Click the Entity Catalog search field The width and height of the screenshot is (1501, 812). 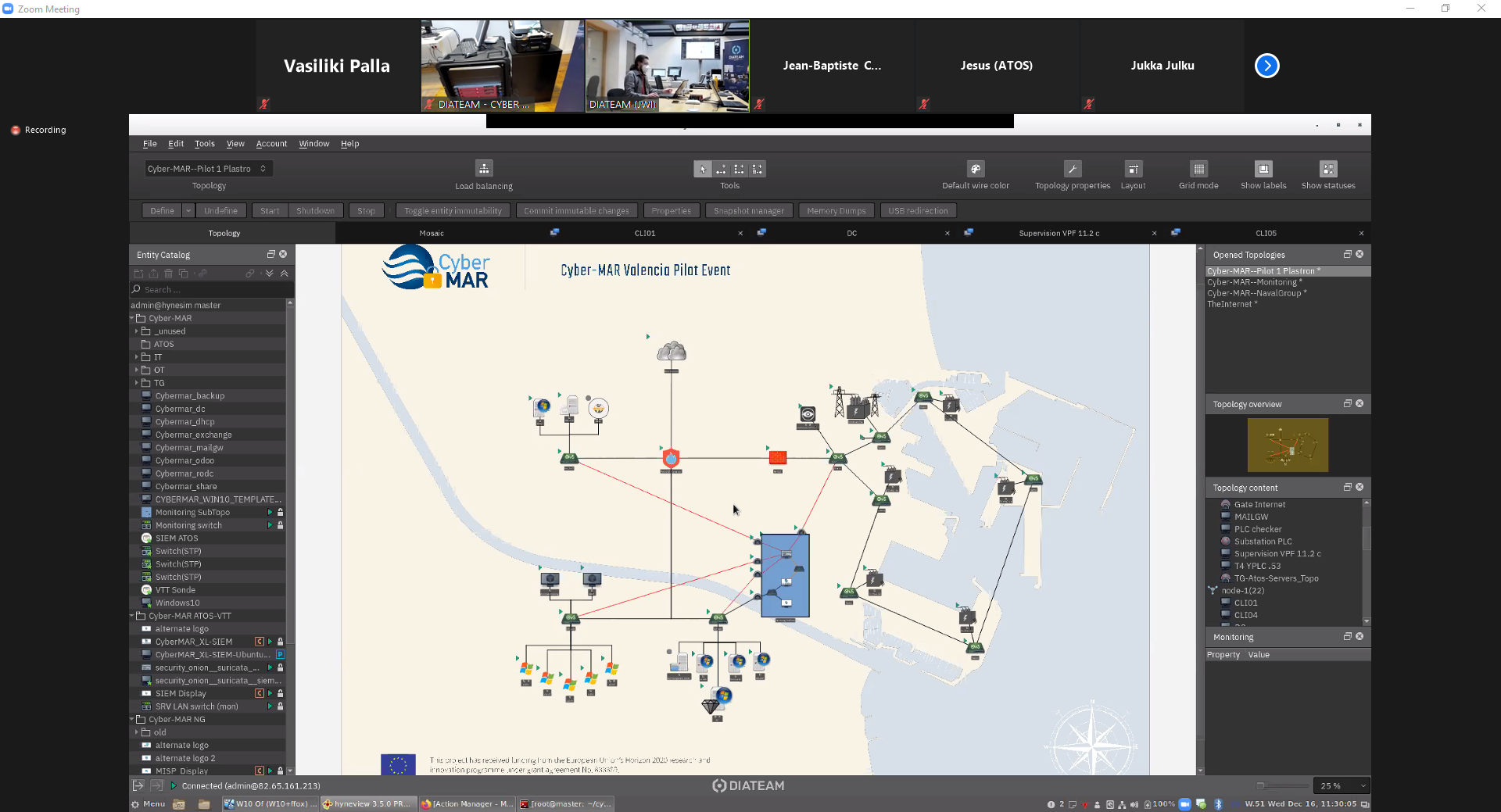(x=212, y=290)
